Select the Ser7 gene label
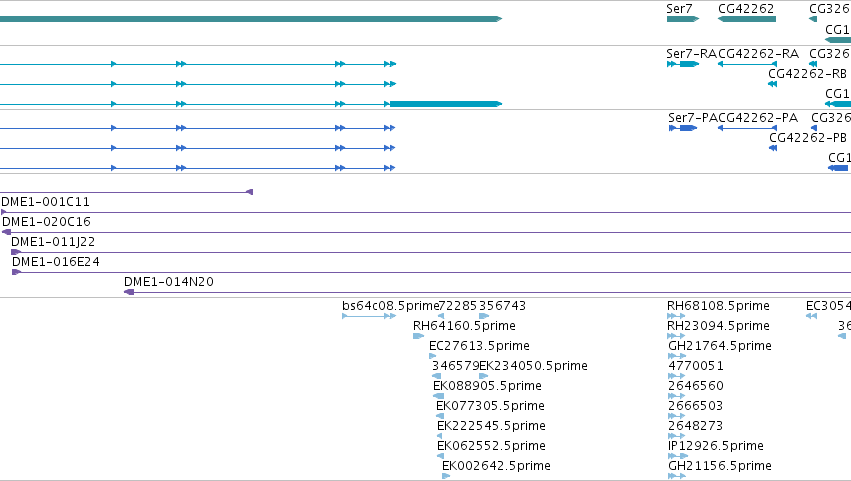 (679, 9)
